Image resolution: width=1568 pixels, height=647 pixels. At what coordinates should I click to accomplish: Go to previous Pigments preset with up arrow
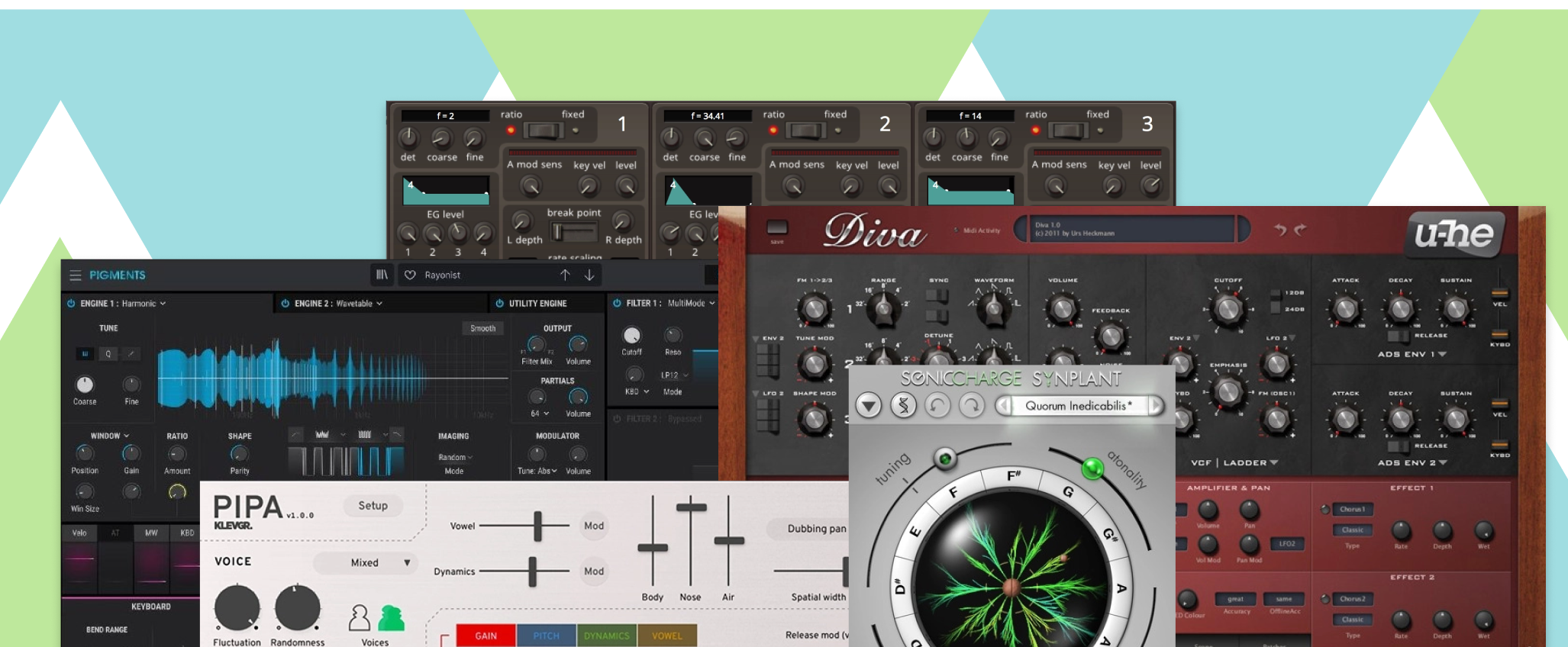(x=565, y=275)
